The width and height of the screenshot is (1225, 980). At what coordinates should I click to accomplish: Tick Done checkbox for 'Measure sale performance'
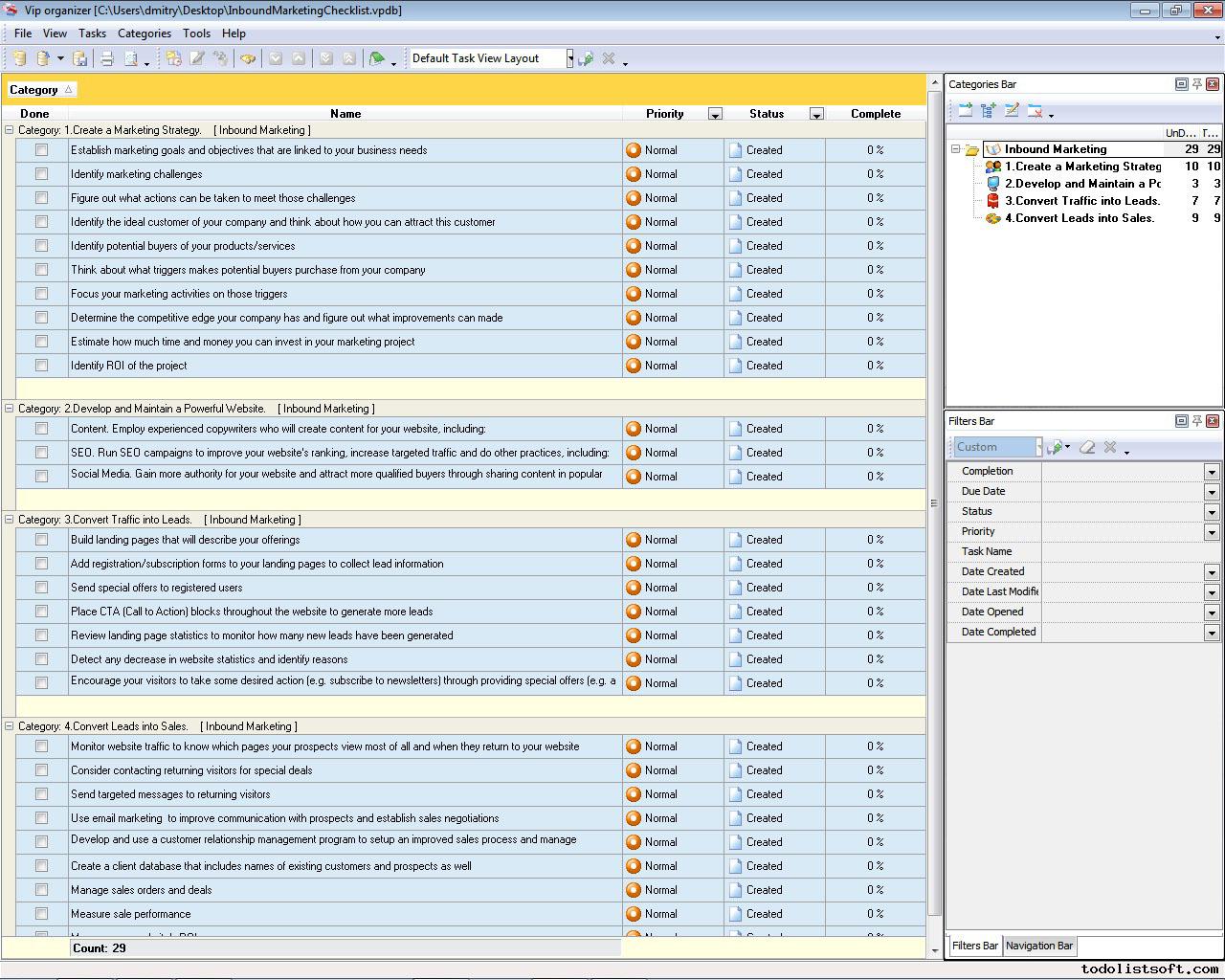(x=41, y=914)
